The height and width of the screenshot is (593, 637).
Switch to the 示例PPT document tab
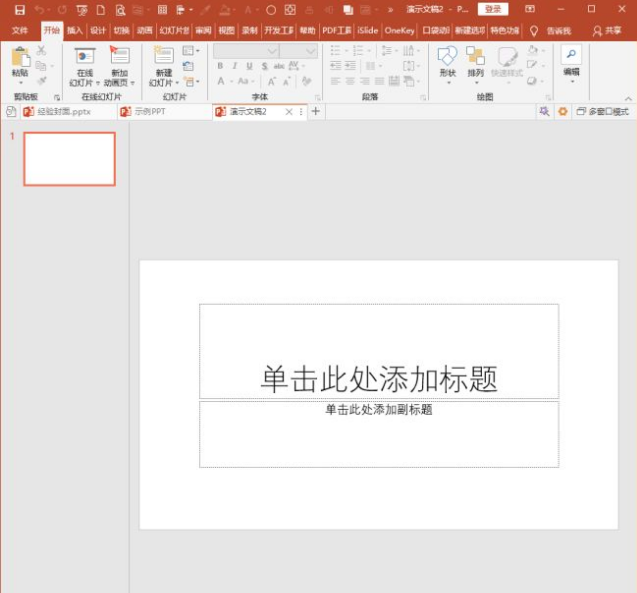[x=150, y=112]
